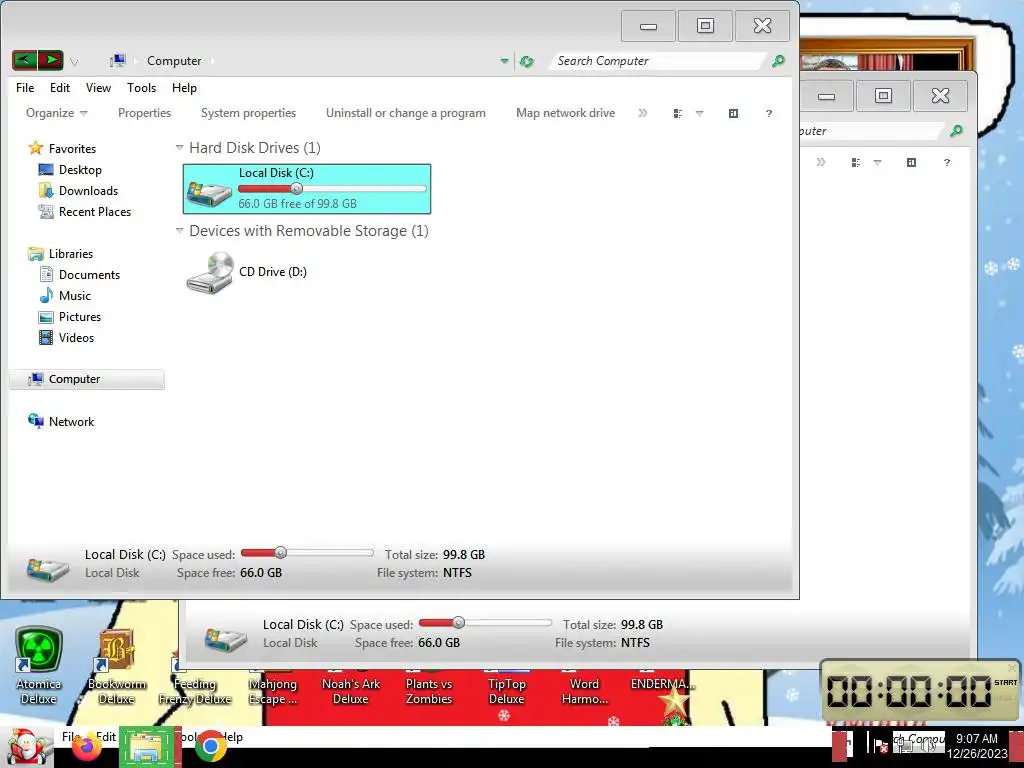
Task: Click into the Search Computer field
Action: pos(656,61)
